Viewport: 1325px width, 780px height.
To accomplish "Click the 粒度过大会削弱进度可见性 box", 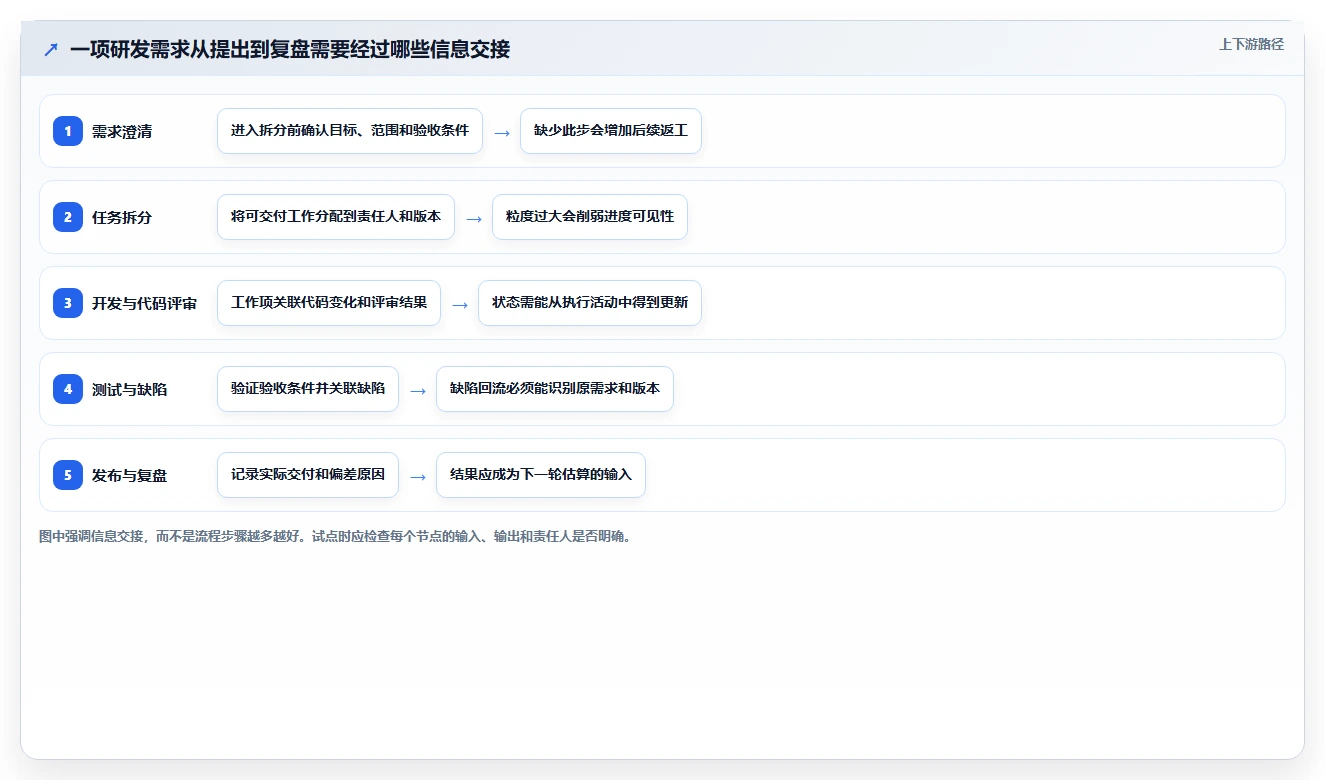I will pyautogui.click(x=590, y=217).
